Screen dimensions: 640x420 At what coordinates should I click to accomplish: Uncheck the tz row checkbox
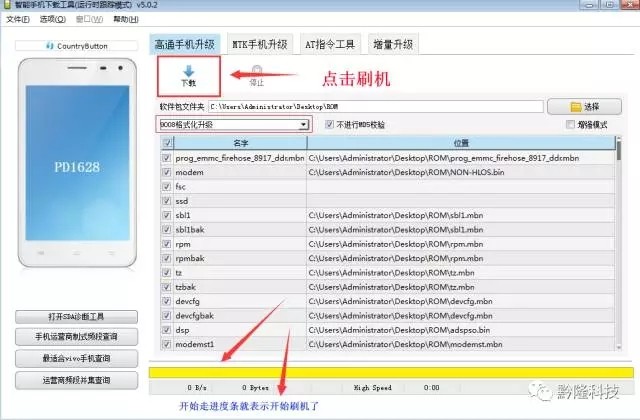(167, 273)
